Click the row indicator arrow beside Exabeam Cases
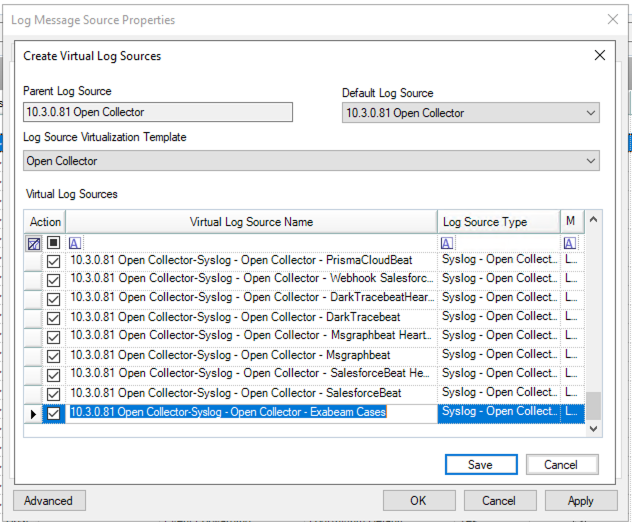632x522 pixels. click(34, 412)
